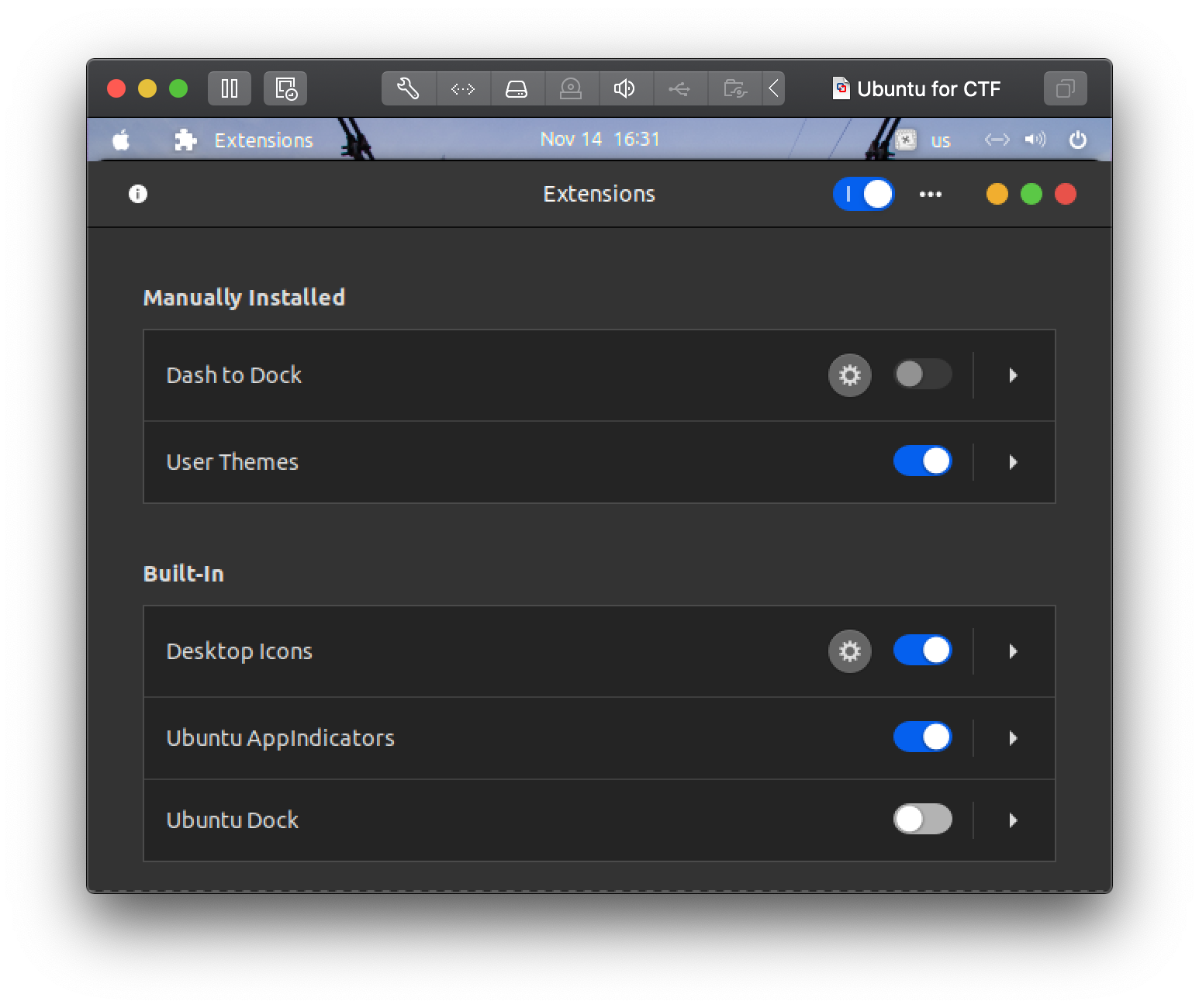Click the hard disk drive icon

(517, 88)
